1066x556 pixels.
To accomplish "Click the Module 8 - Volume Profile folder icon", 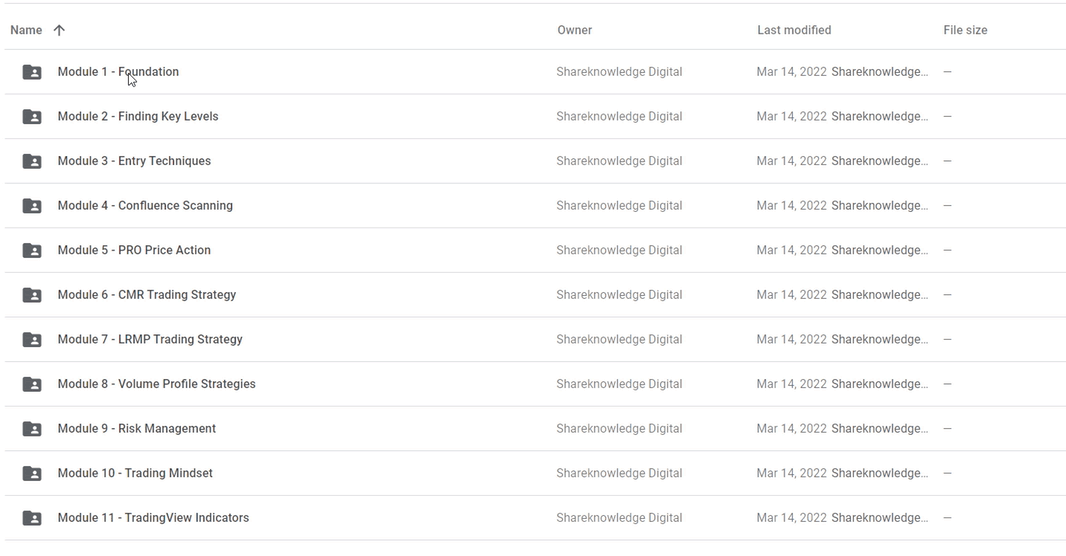I will point(32,384).
